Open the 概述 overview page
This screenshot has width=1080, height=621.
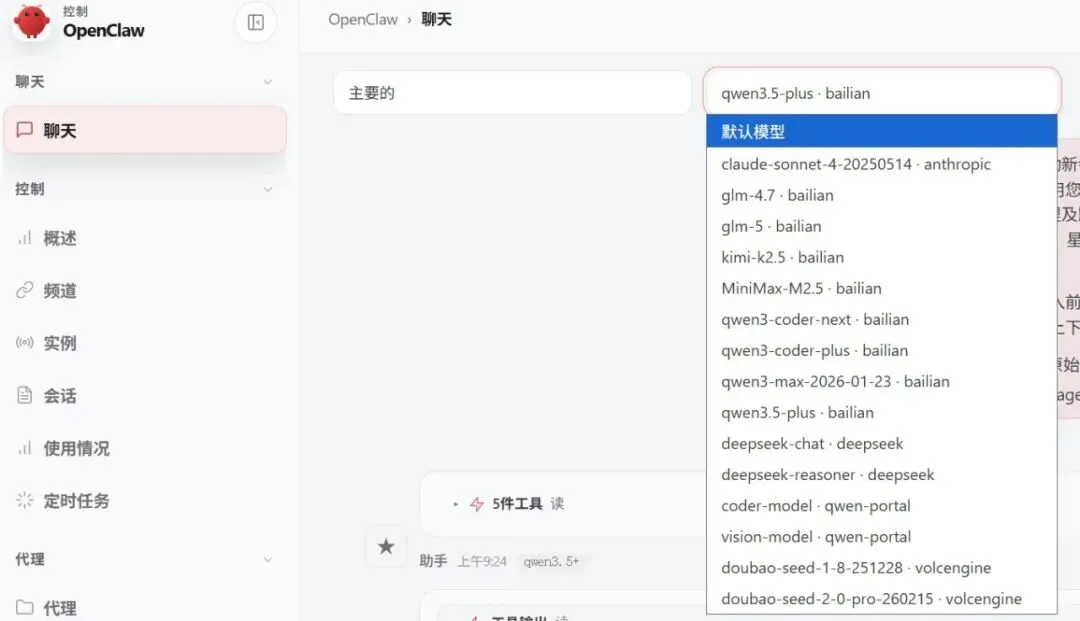[x=145, y=238]
